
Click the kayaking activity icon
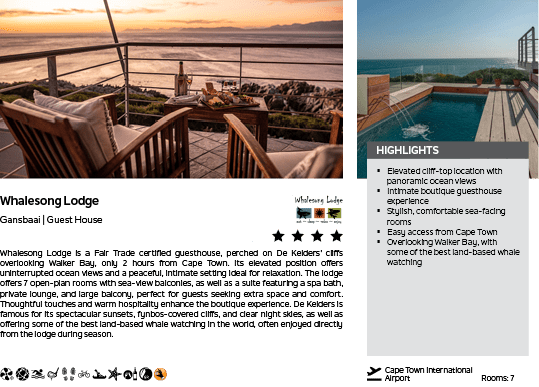[99, 374]
